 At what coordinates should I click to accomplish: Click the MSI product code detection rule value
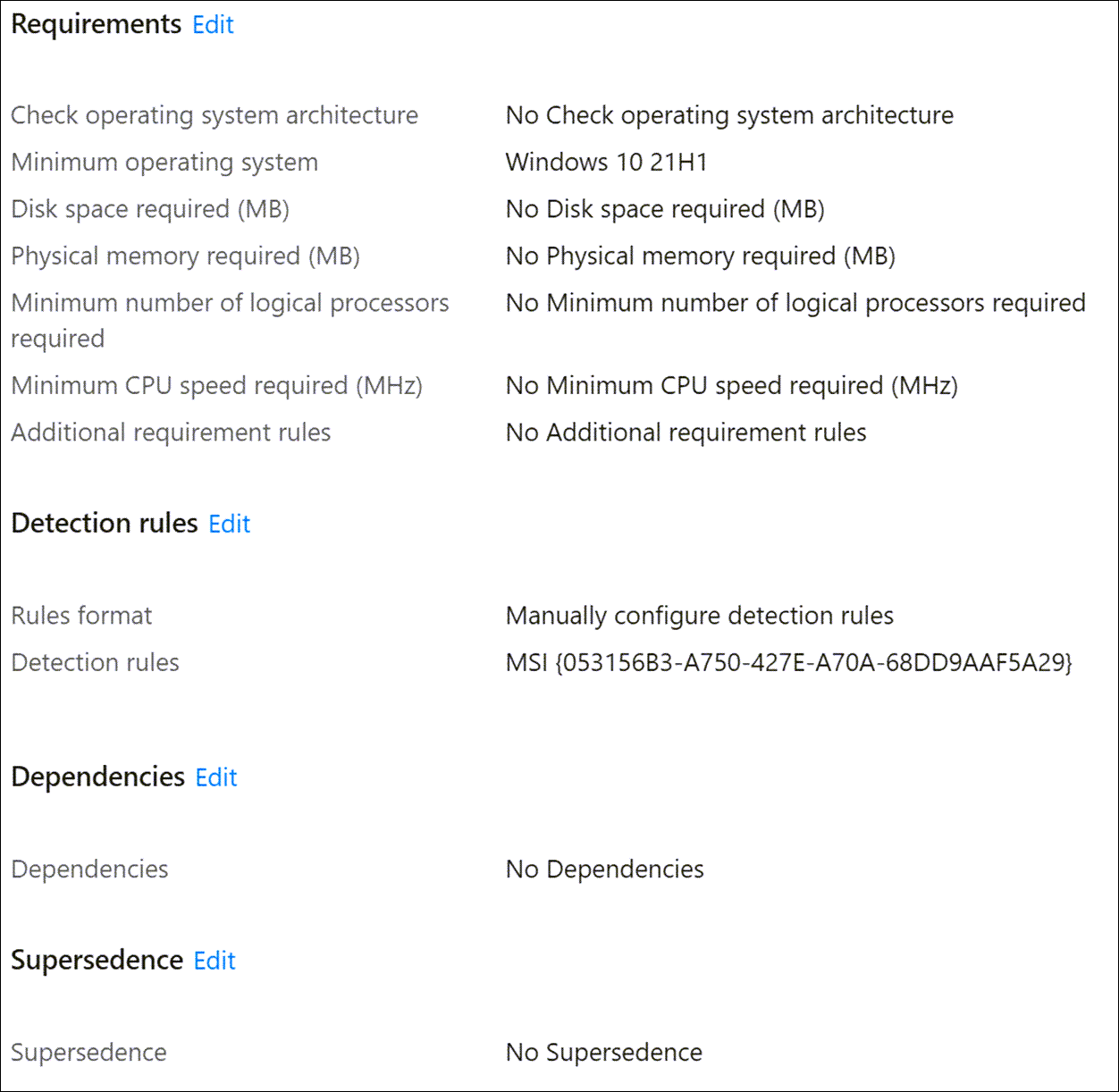pos(788,662)
